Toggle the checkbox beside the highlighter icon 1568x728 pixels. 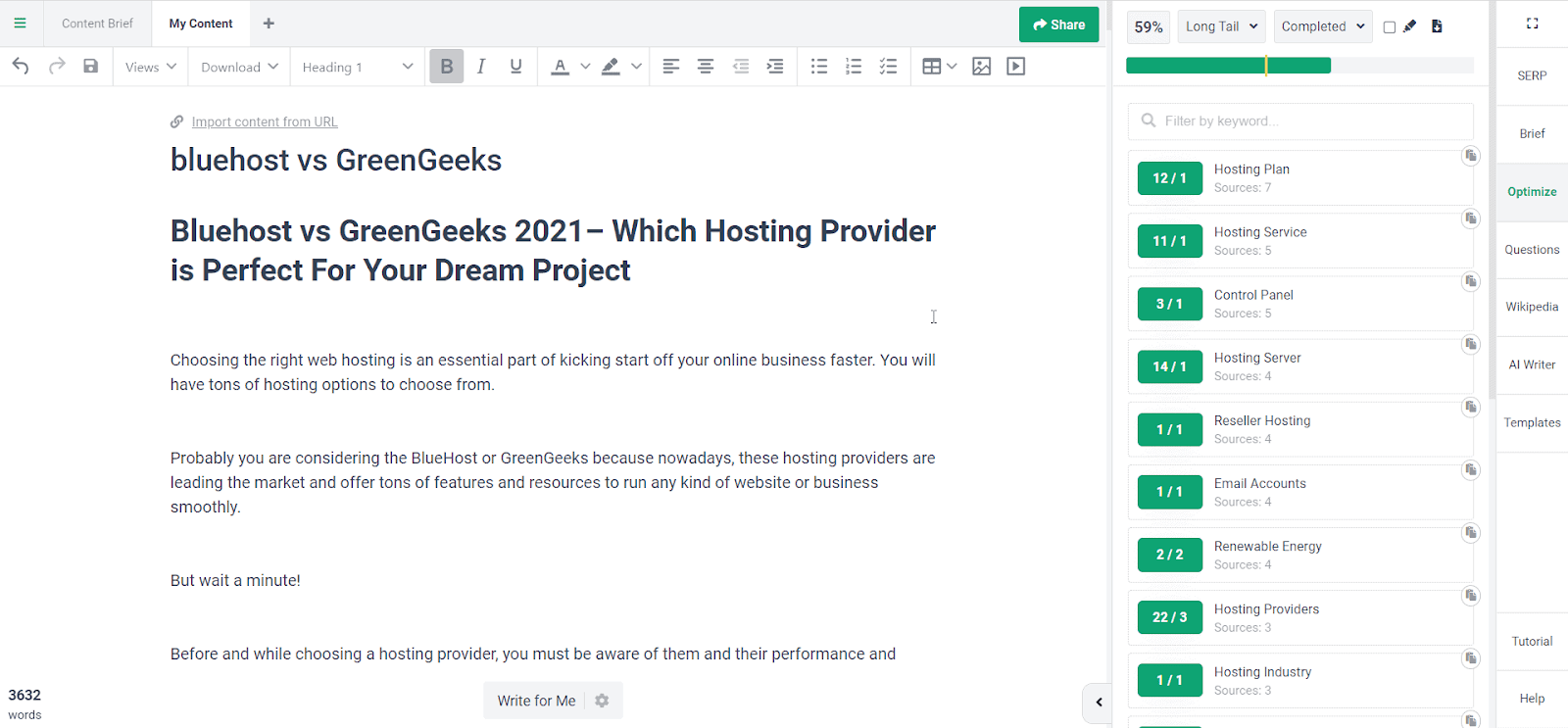pyautogui.click(x=1389, y=27)
